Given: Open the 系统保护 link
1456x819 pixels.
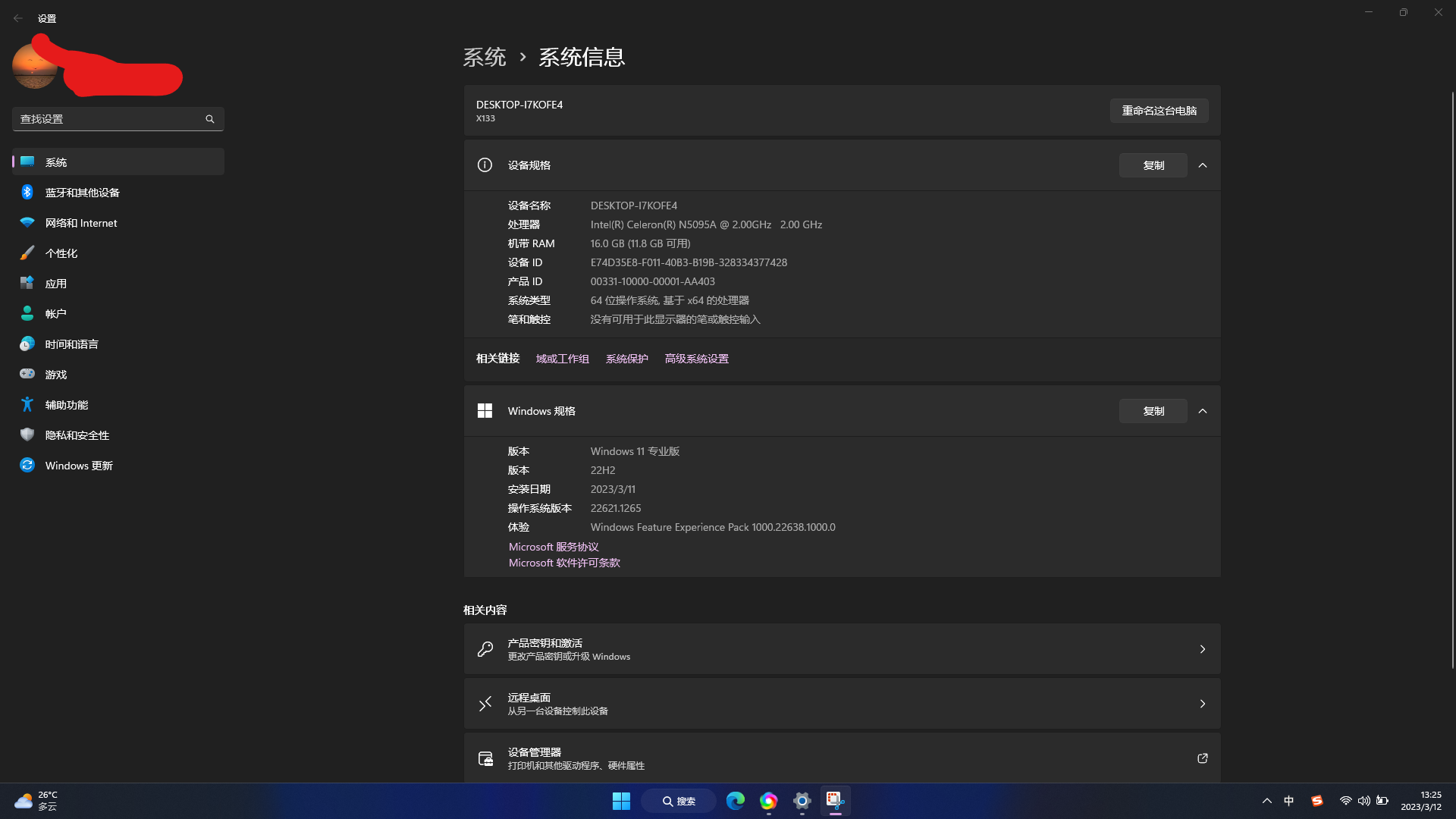Looking at the screenshot, I should pyautogui.click(x=627, y=359).
